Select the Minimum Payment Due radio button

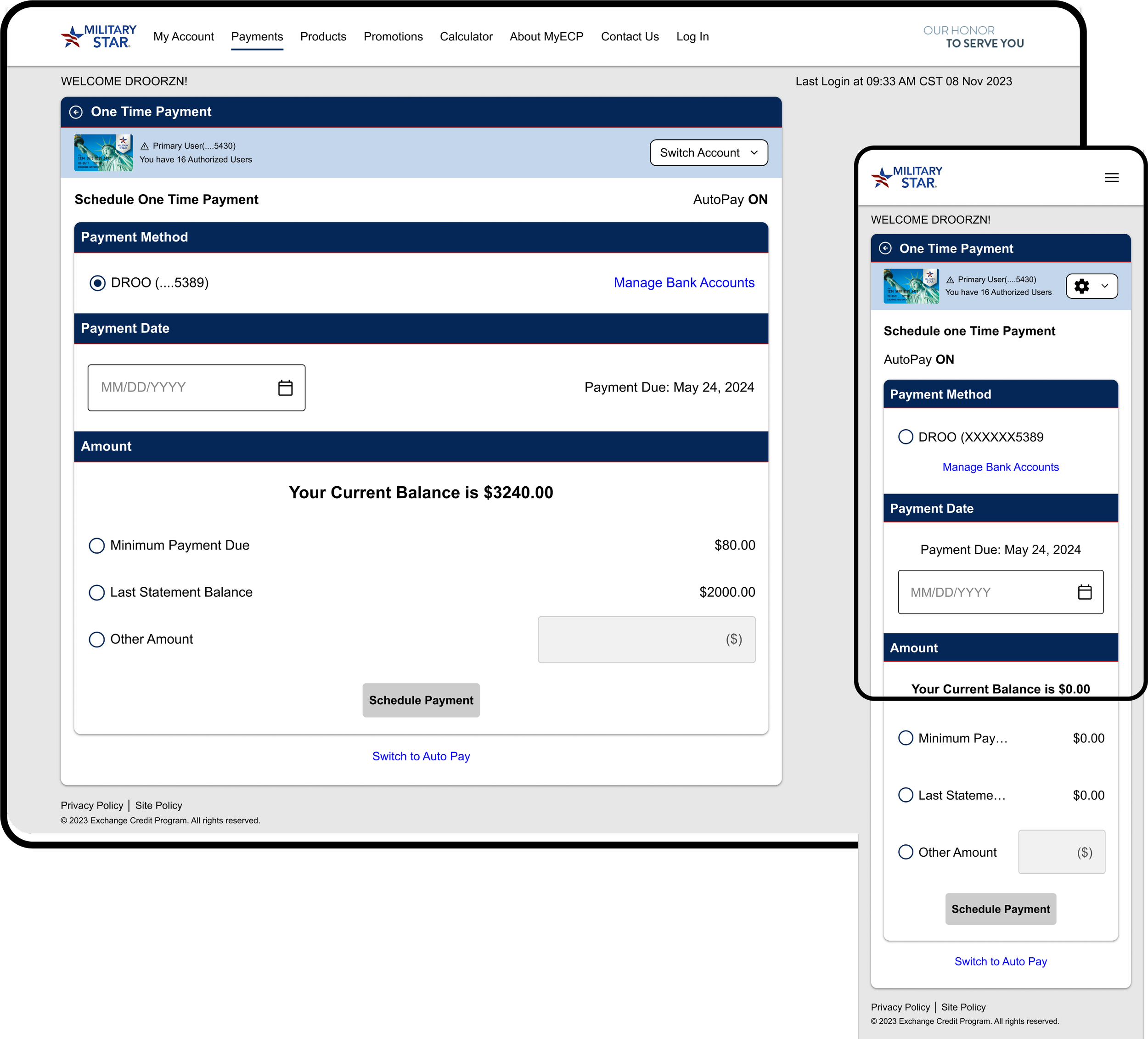click(97, 545)
